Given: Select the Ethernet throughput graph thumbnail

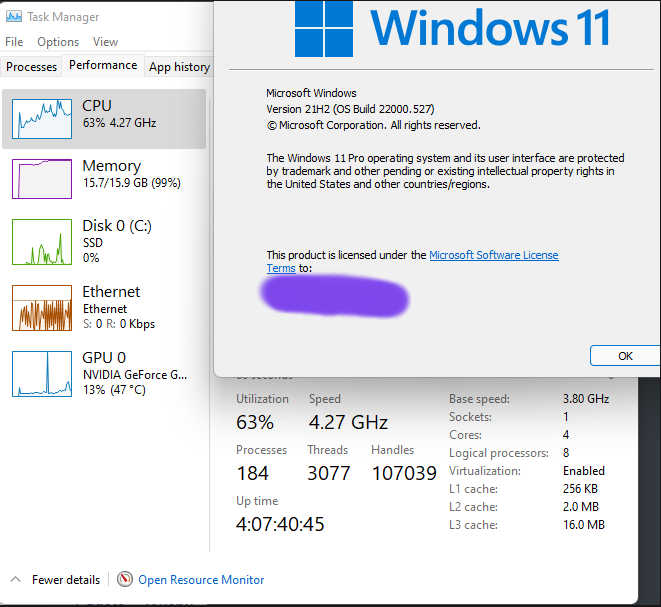Looking at the screenshot, I should [42, 308].
